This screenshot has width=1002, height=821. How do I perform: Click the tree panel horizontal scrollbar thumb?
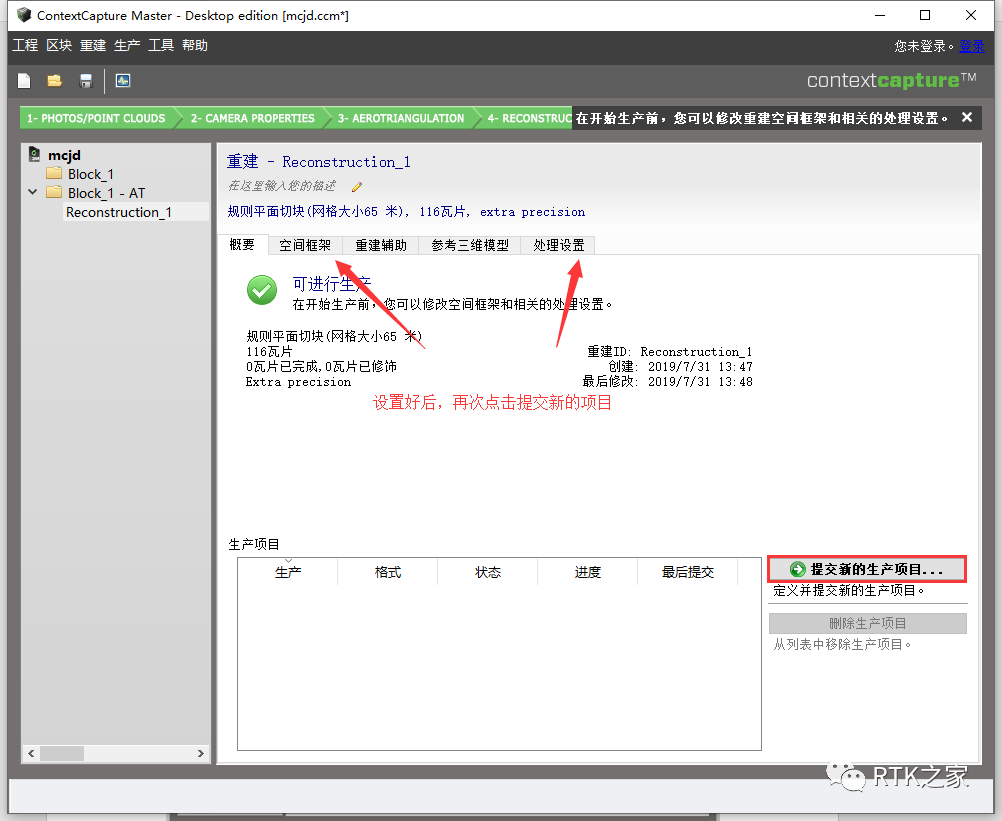(62, 753)
